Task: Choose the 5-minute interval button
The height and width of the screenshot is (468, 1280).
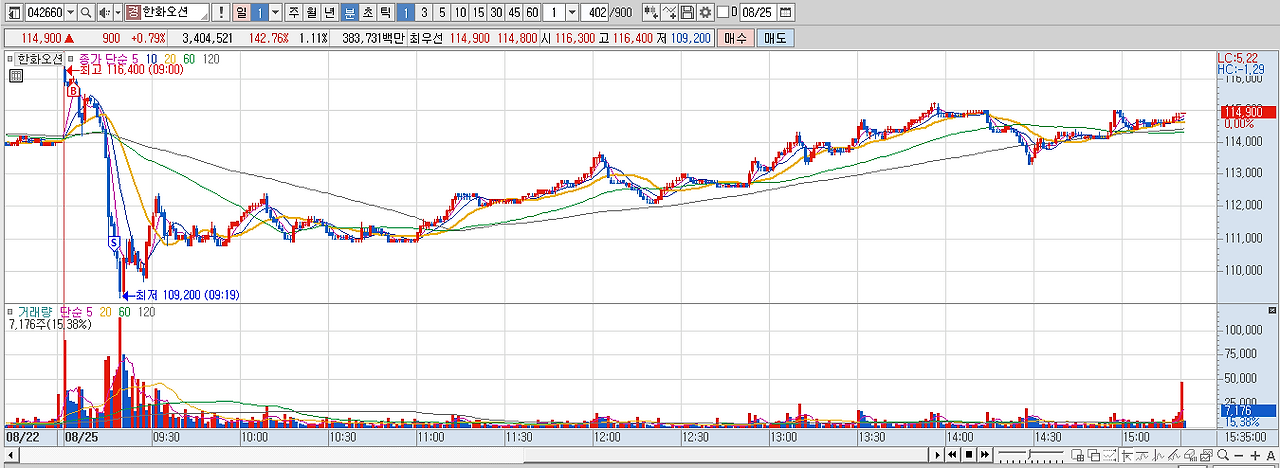Action: coord(442,12)
